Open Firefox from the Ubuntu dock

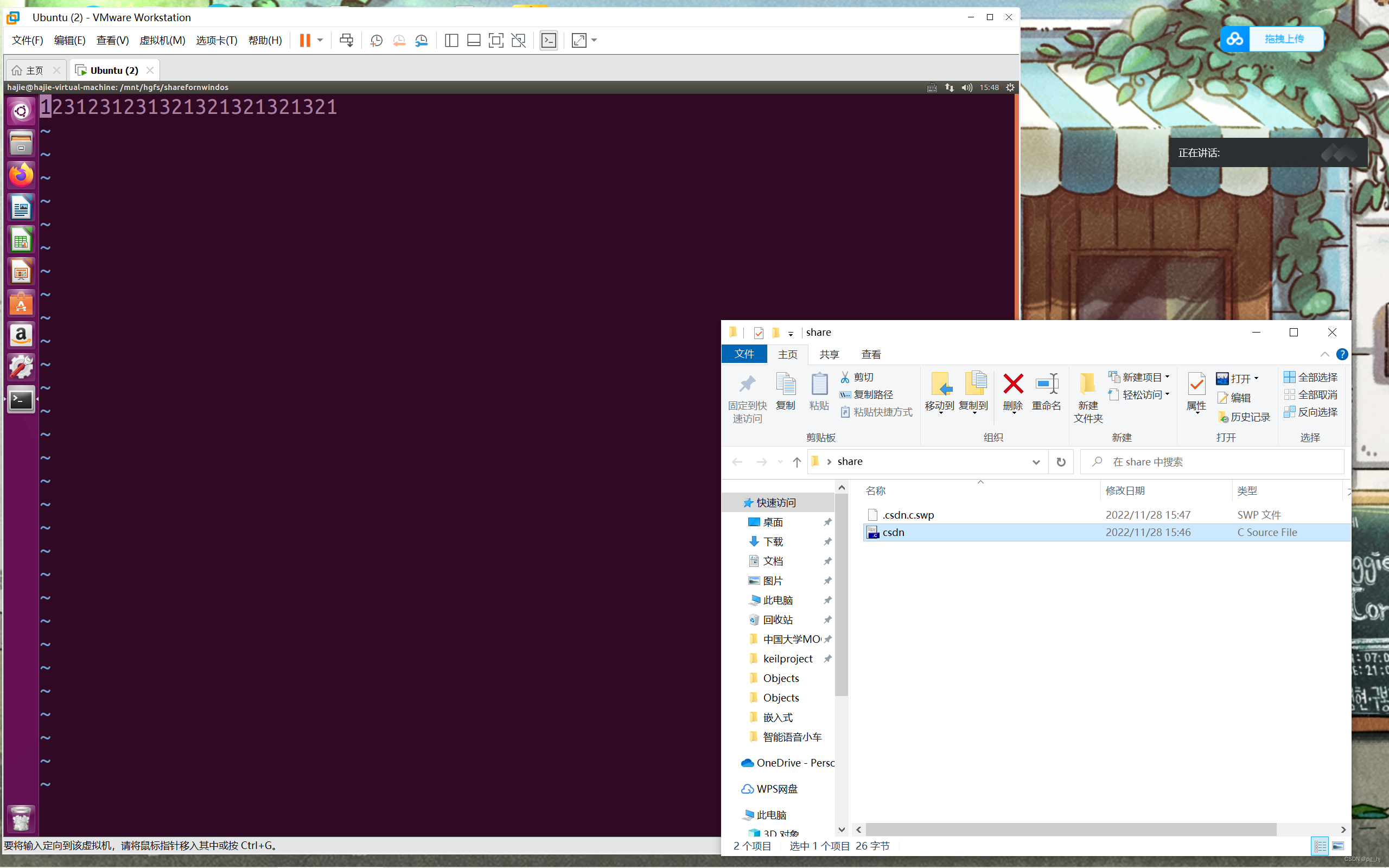(21, 175)
